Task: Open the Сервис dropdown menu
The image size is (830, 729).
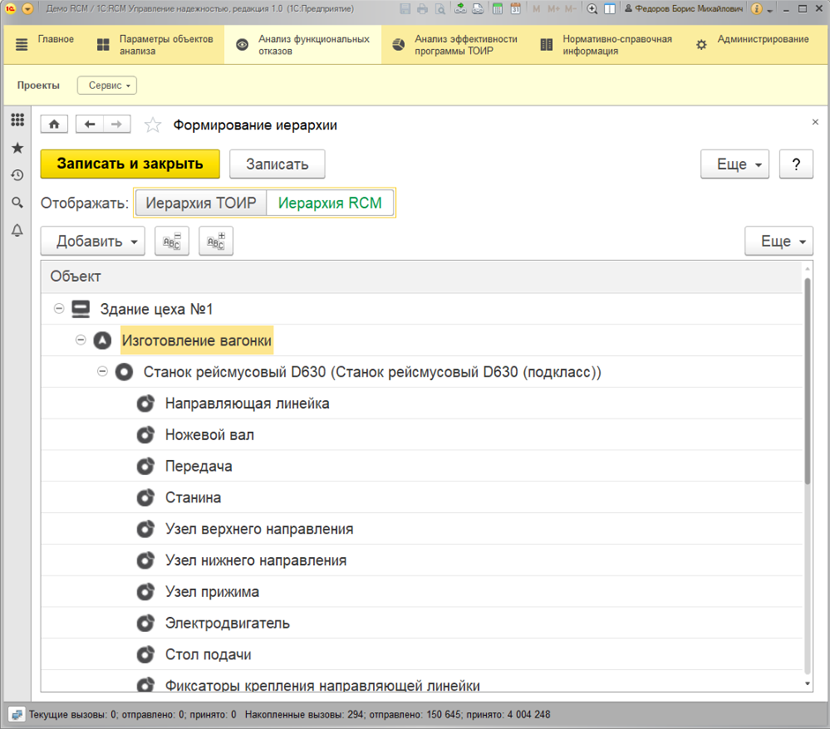Action: tap(108, 86)
